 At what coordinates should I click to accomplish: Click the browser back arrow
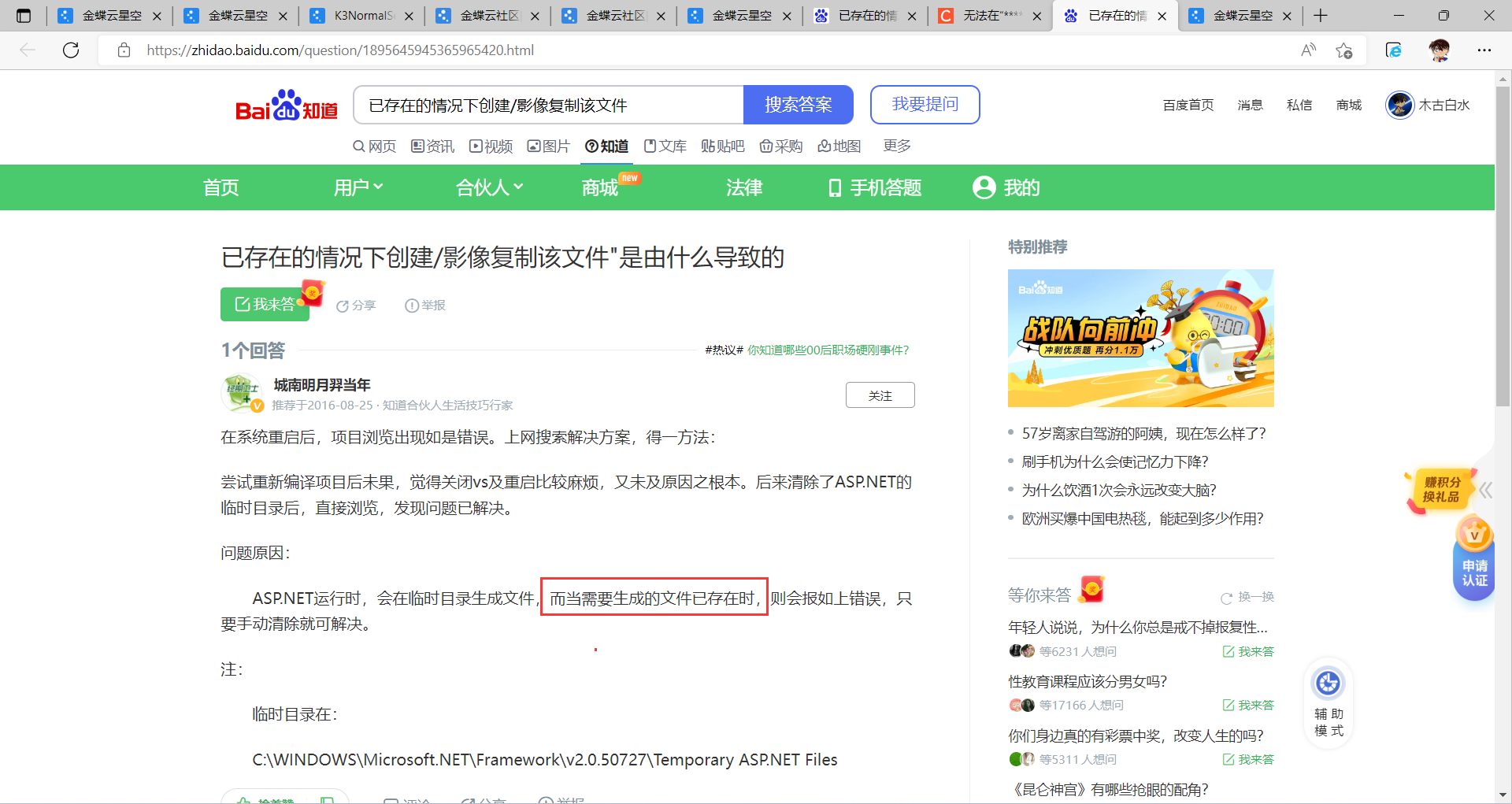(x=28, y=50)
